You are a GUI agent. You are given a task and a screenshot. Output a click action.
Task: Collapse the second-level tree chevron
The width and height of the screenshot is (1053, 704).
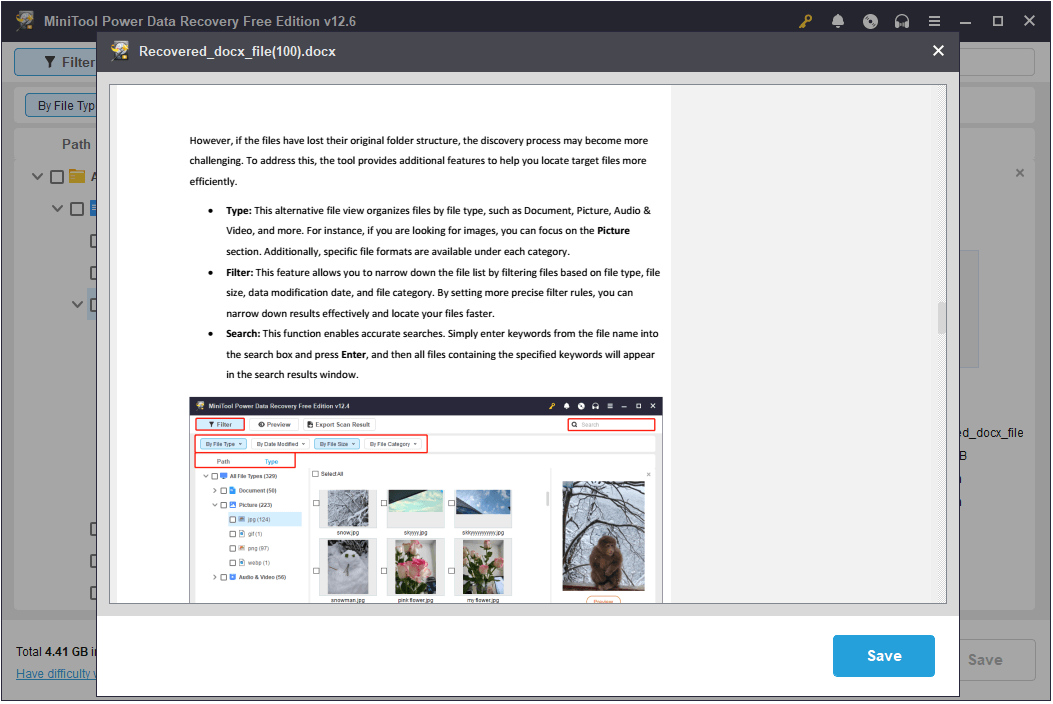click(57, 208)
